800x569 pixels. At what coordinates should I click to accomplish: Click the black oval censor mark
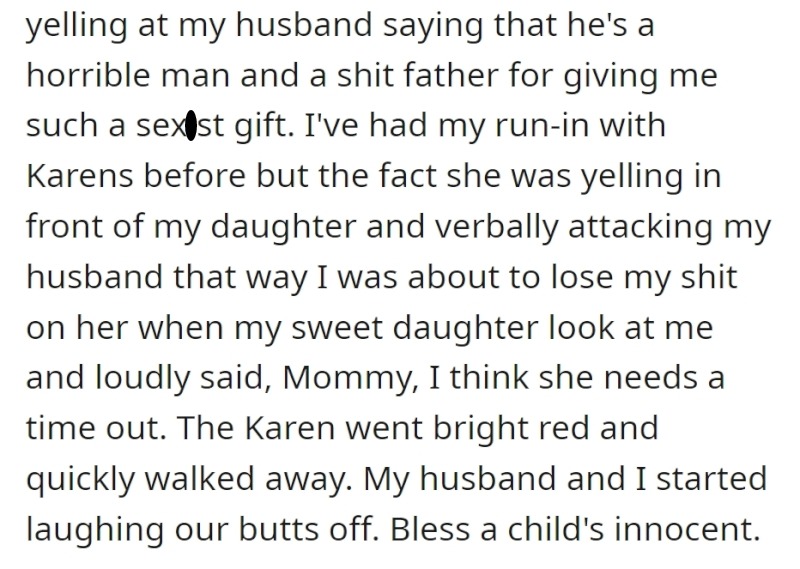(191, 125)
